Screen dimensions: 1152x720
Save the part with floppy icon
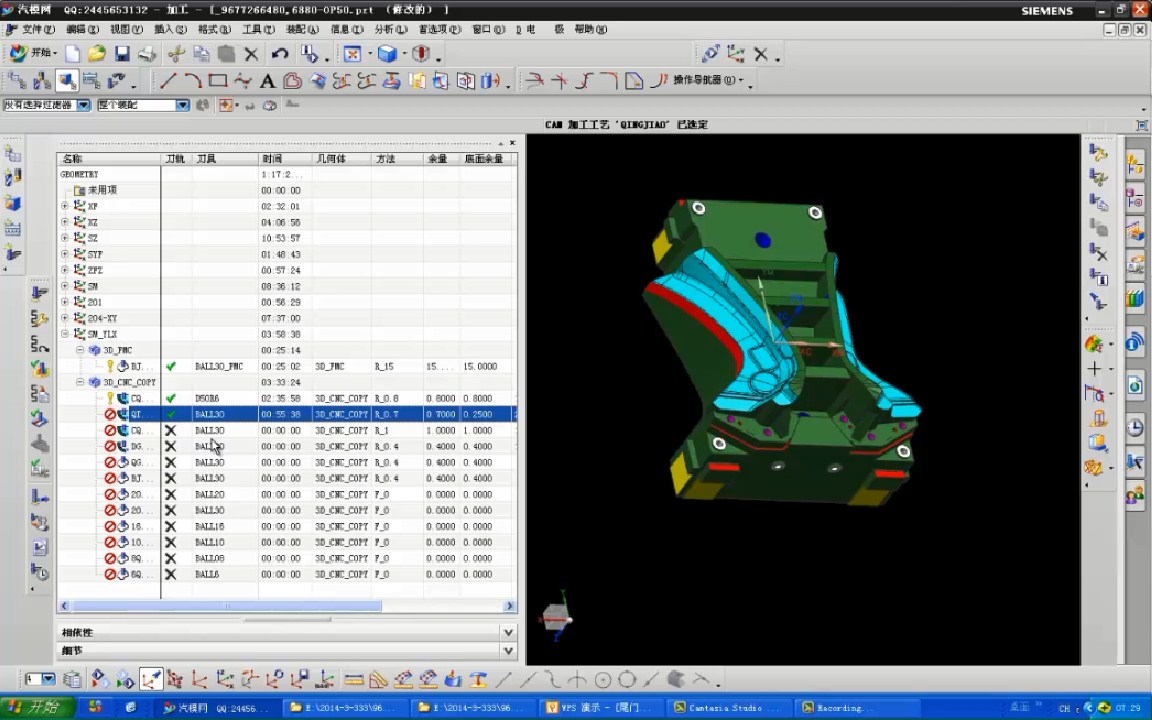point(122,54)
